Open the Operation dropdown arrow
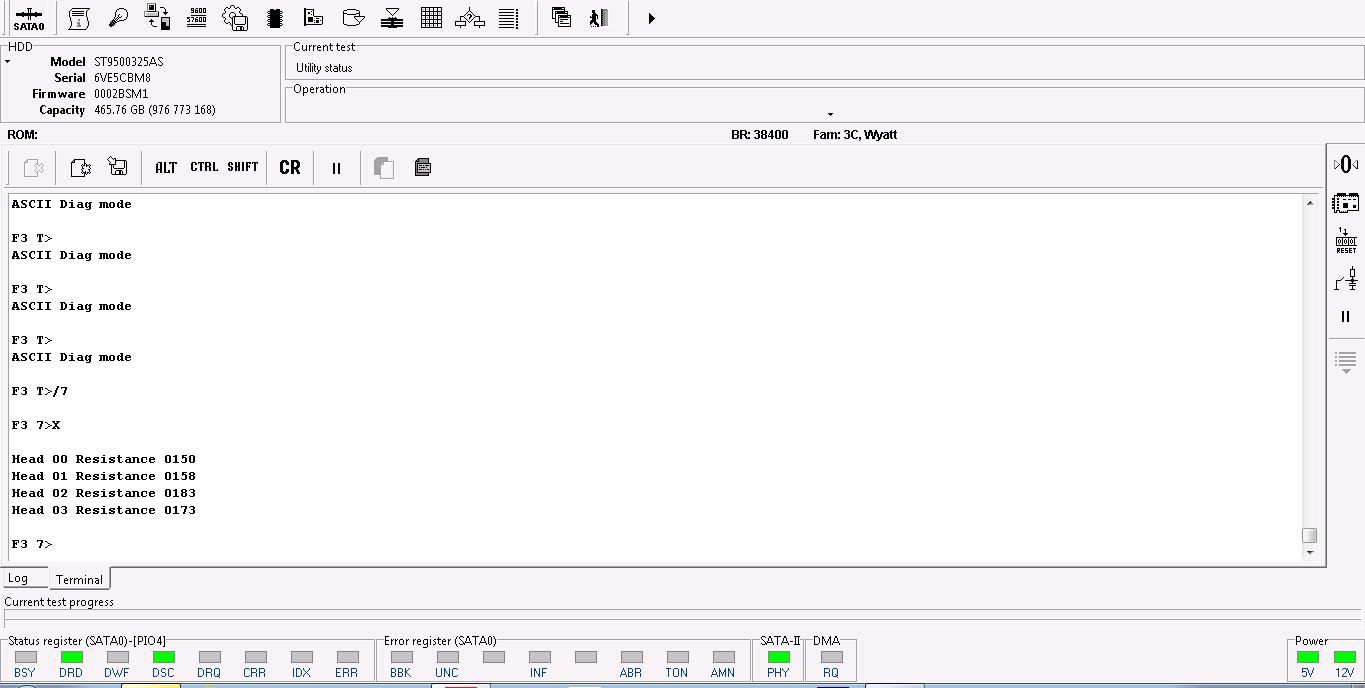1365x688 pixels. coord(830,114)
